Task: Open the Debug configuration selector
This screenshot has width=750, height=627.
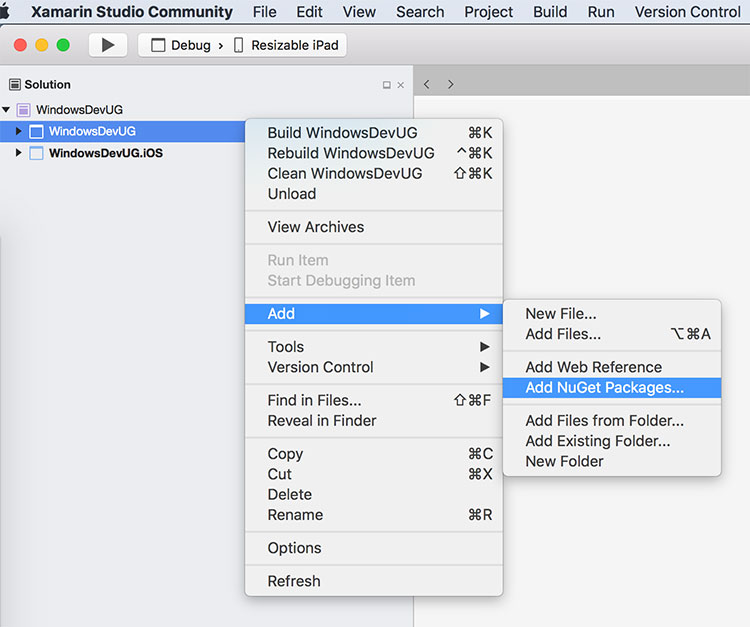Action: click(182, 45)
